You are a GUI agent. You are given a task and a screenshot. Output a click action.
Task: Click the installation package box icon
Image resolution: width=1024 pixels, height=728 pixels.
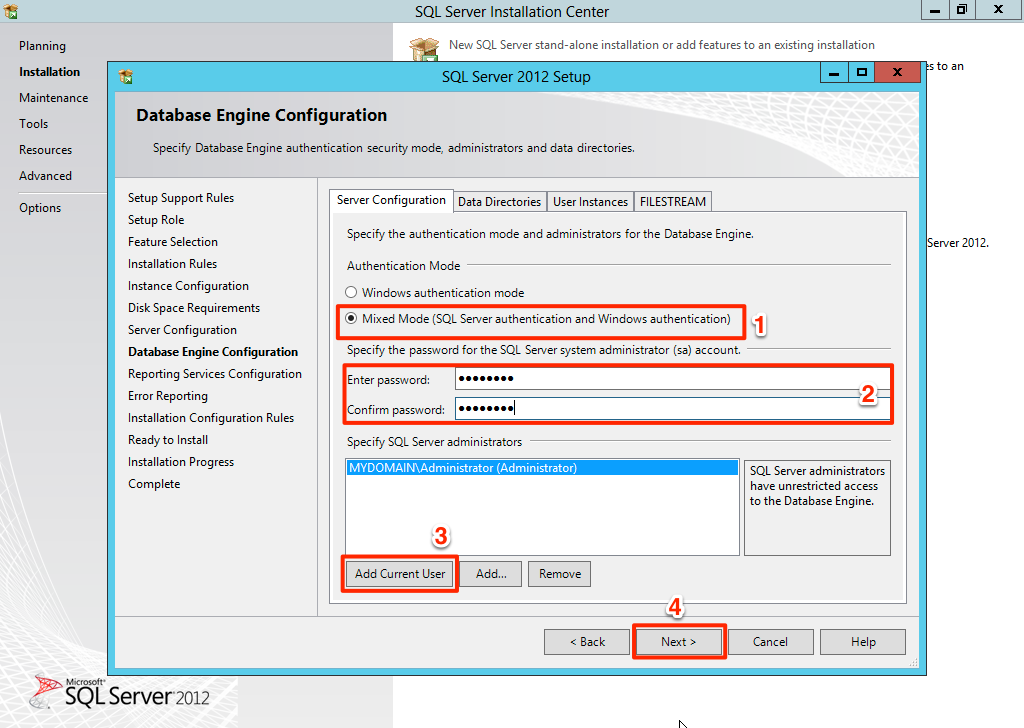(424, 50)
